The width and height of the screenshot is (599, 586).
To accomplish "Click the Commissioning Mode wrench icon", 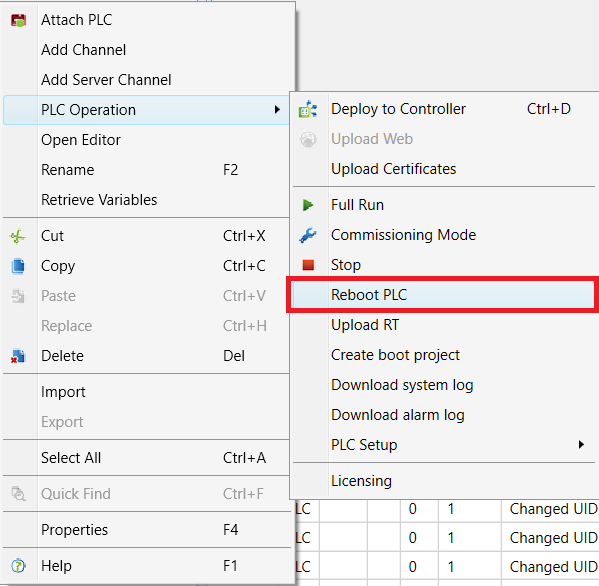I will pyautogui.click(x=308, y=235).
